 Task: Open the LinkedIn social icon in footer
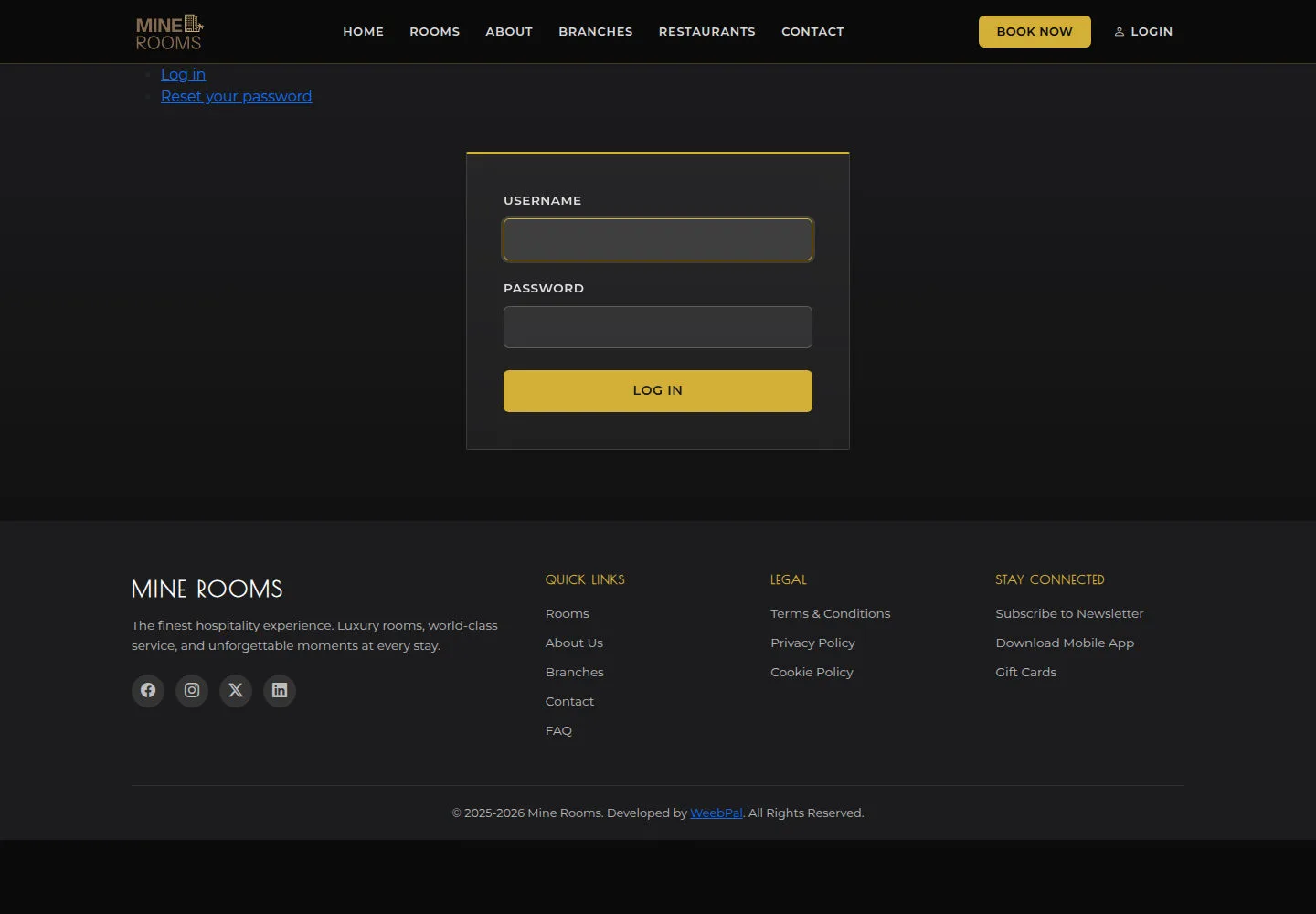(x=280, y=690)
